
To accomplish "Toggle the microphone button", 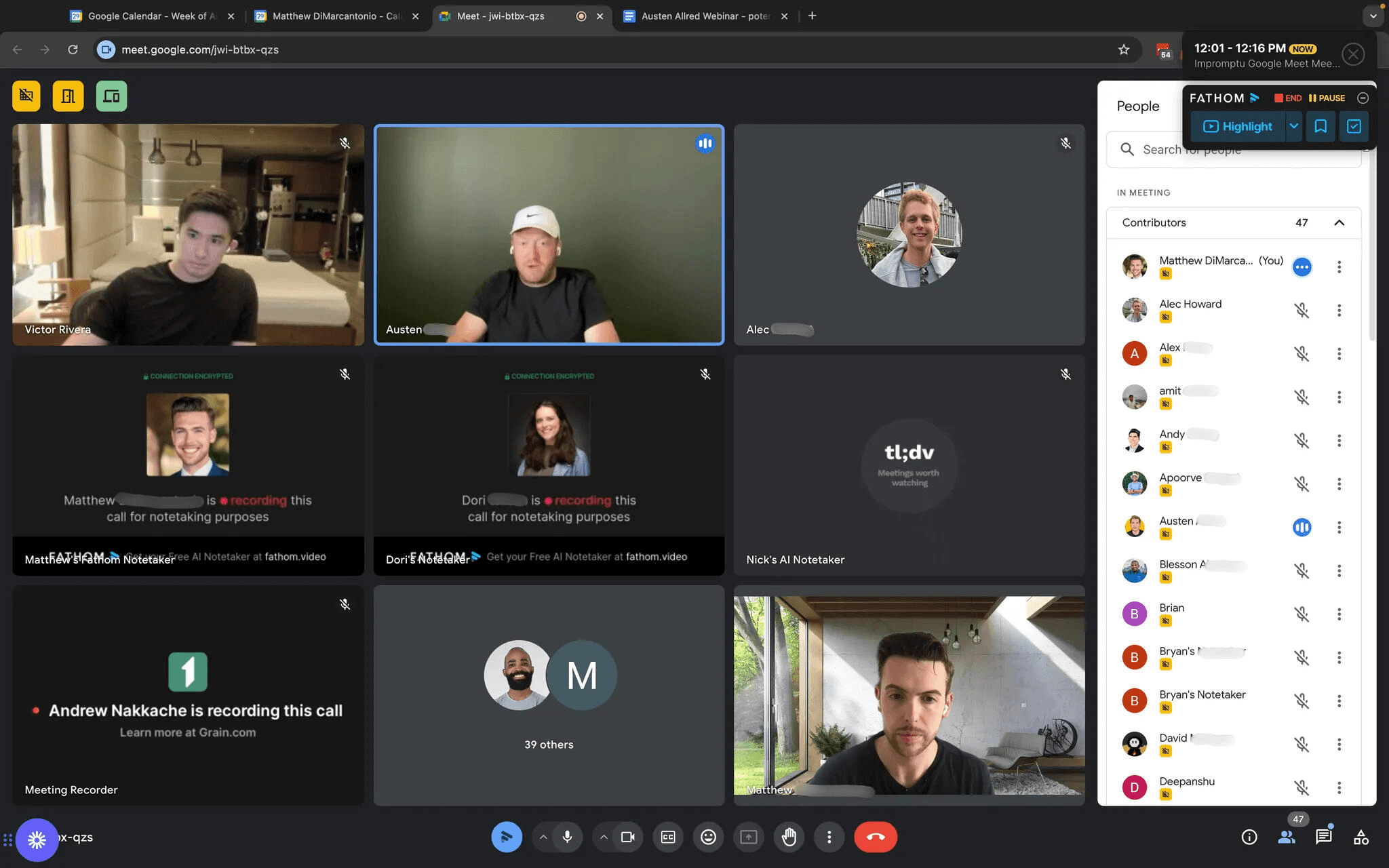I will pyautogui.click(x=567, y=837).
